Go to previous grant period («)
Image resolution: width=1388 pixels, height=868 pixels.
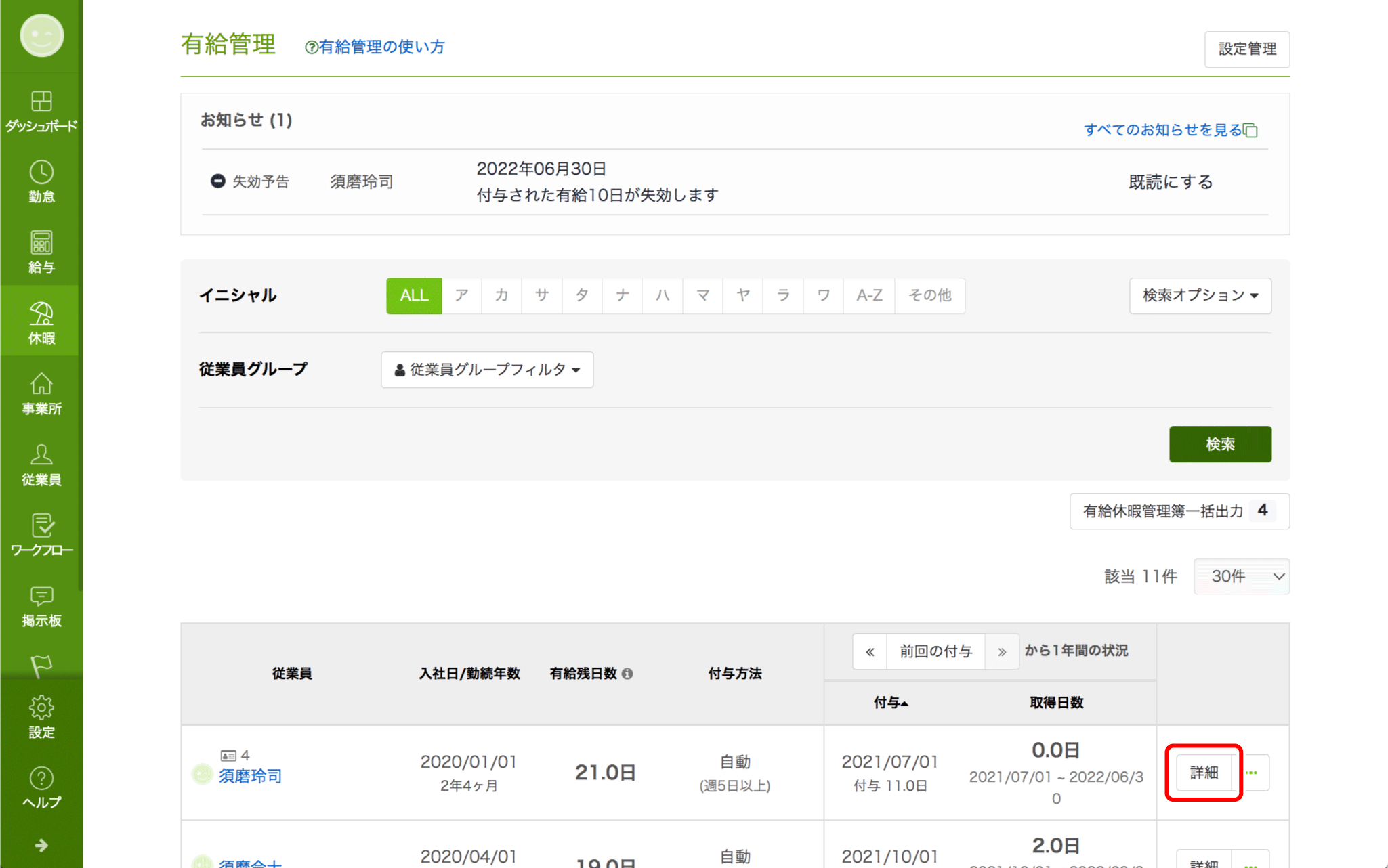tap(870, 651)
